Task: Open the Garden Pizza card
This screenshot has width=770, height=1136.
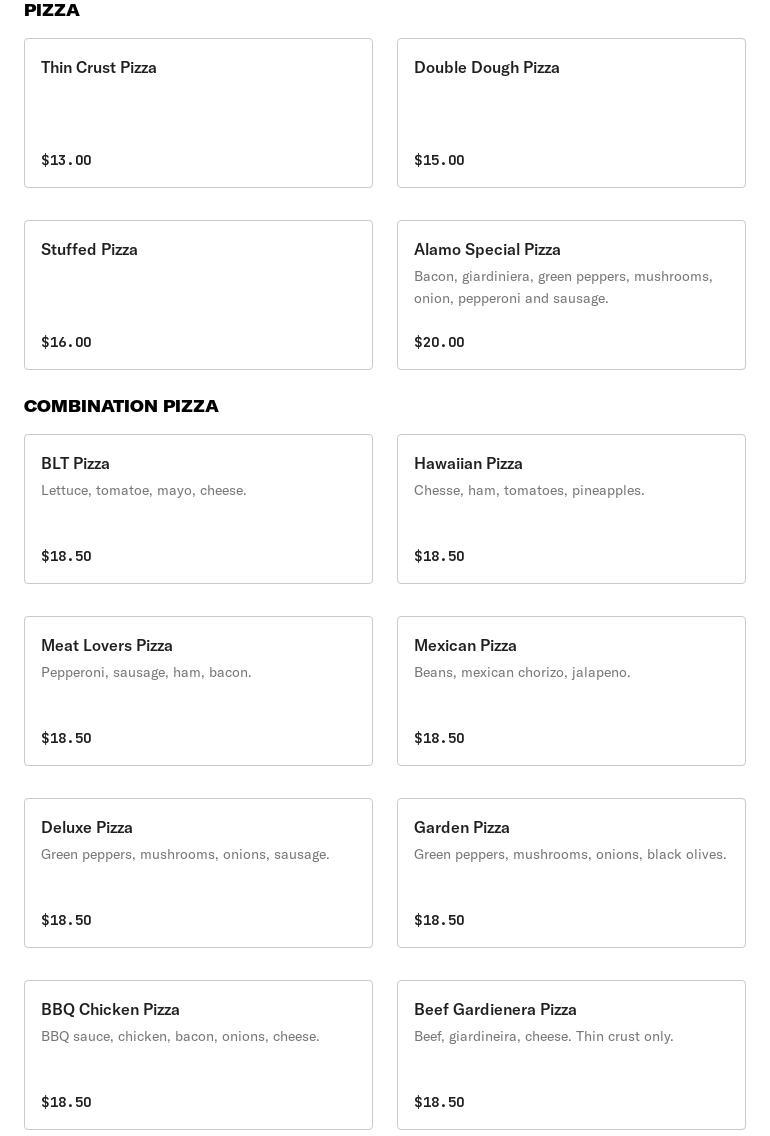Action: click(571, 872)
